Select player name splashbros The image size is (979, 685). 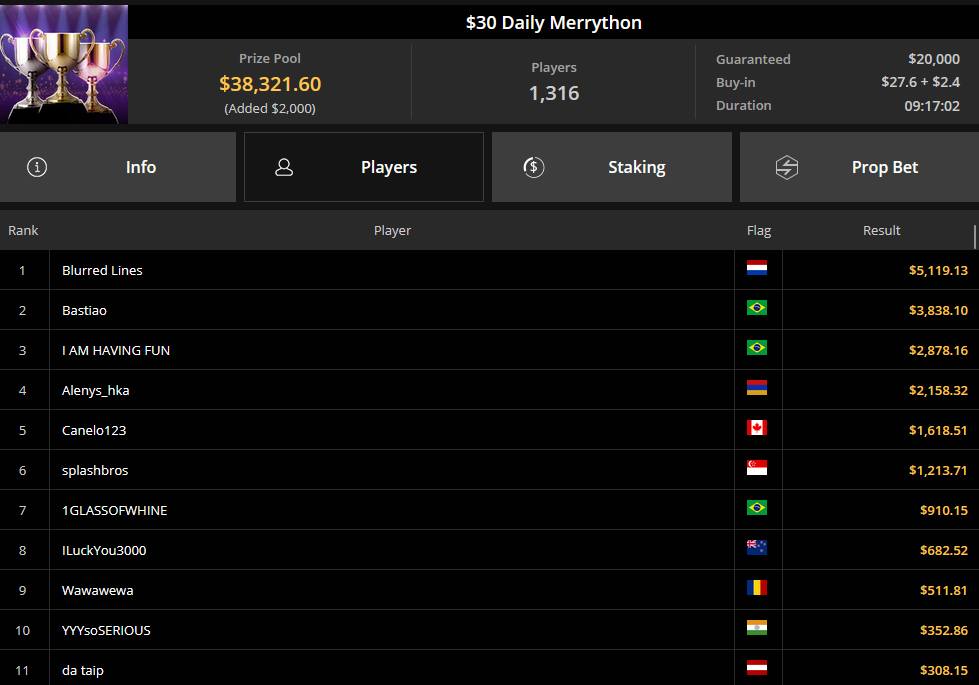click(95, 470)
